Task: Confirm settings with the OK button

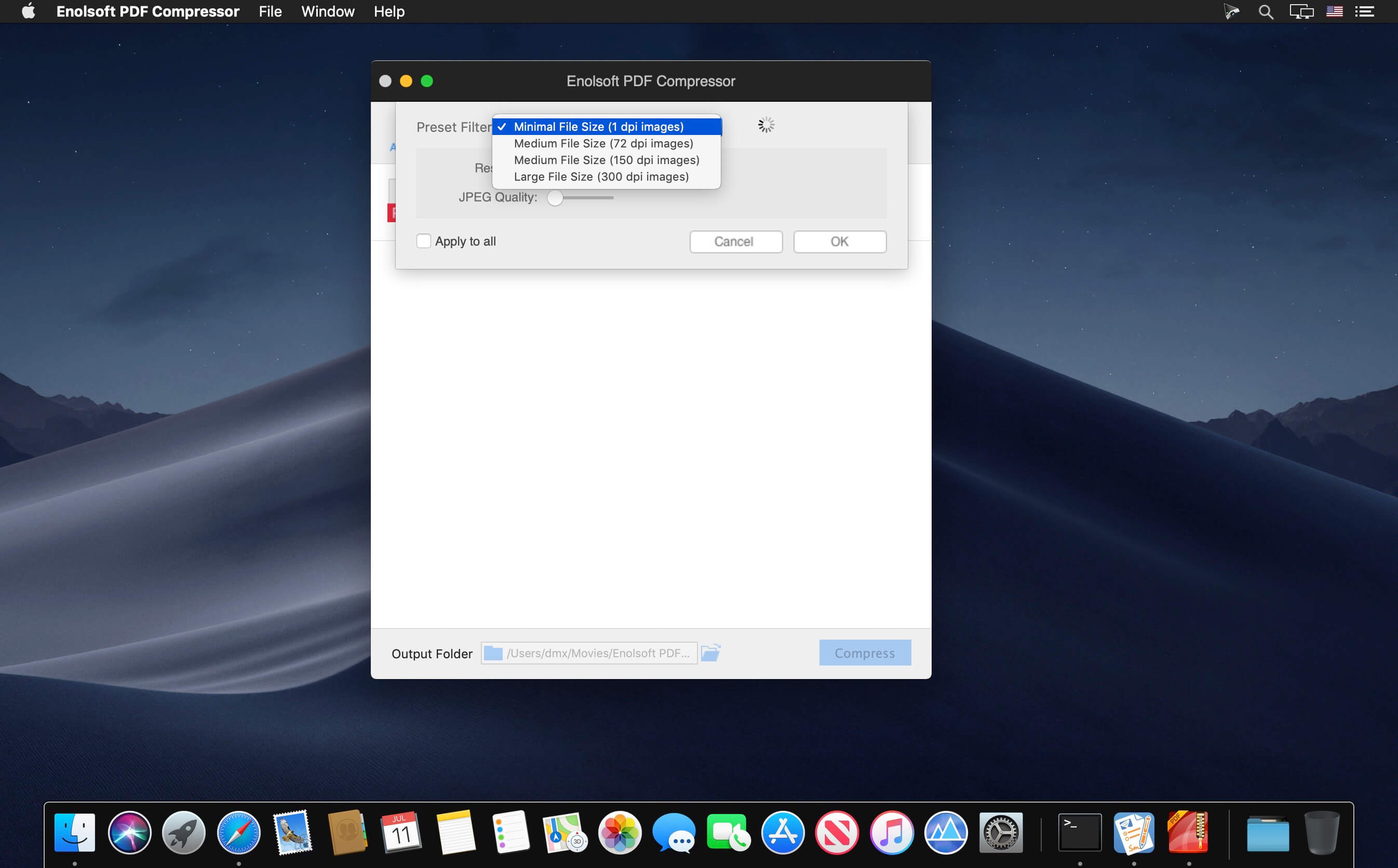Action: [839, 242]
